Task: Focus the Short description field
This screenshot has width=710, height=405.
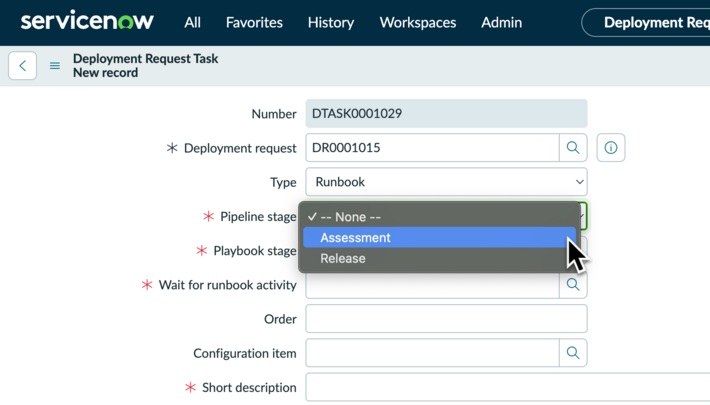Action: [x=508, y=387]
